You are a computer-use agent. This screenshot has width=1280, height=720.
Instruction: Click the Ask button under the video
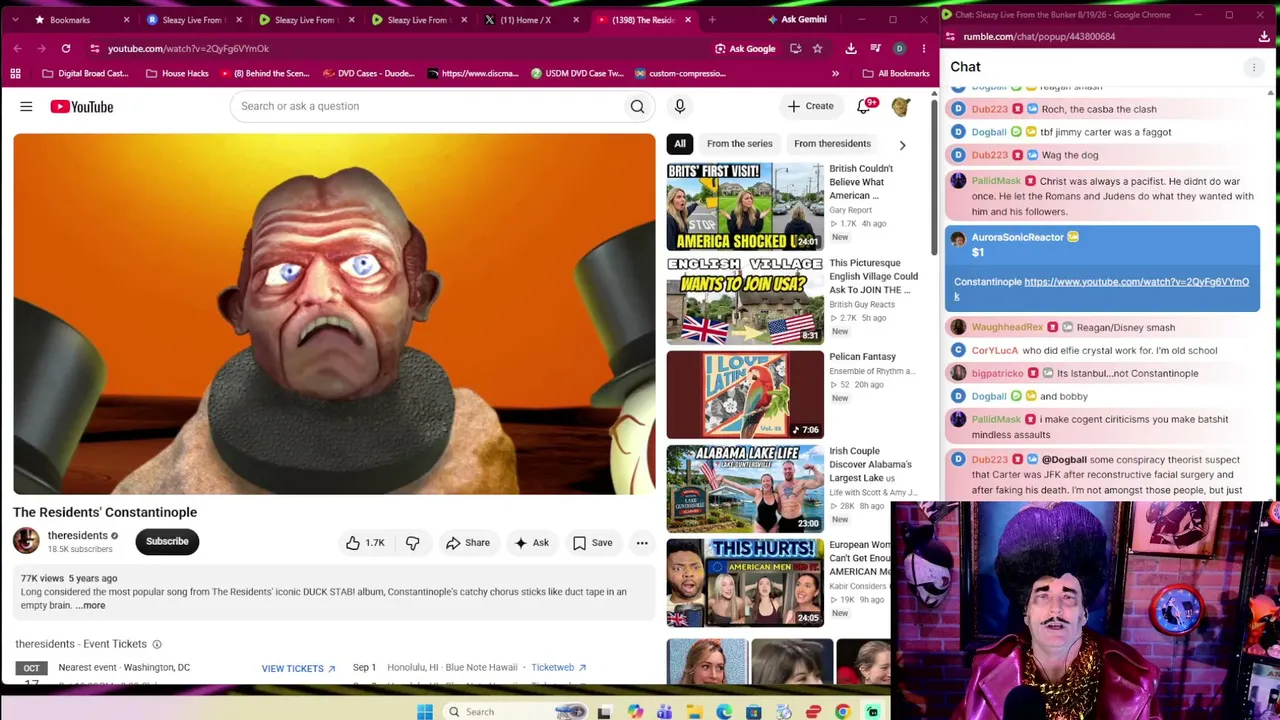tap(531, 543)
